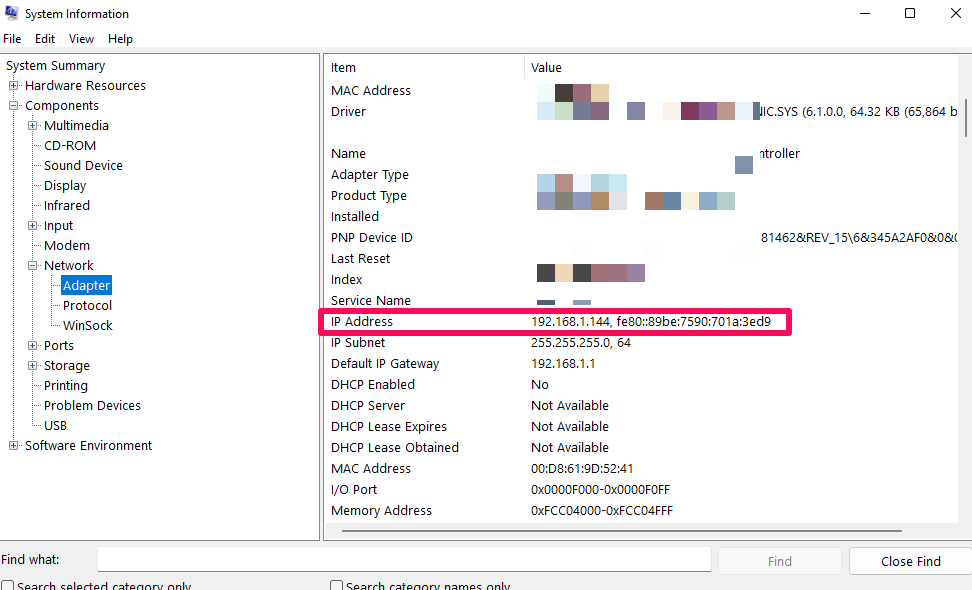This screenshot has width=972, height=590.
Task: Click the IP address value 192.168.1.144
Action: 570,322
